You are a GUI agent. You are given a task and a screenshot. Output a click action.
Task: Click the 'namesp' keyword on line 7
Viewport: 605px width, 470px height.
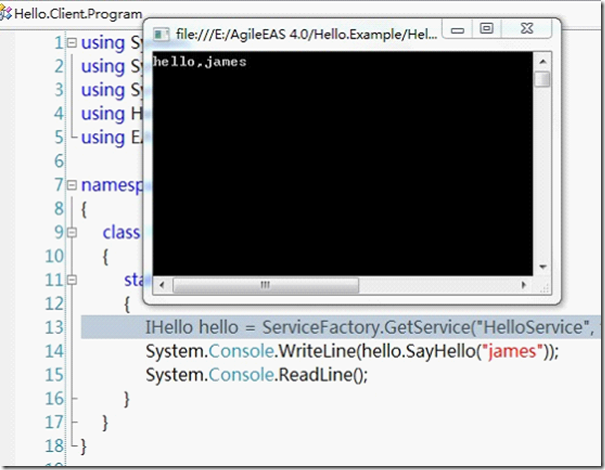click(x=112, y=186)
